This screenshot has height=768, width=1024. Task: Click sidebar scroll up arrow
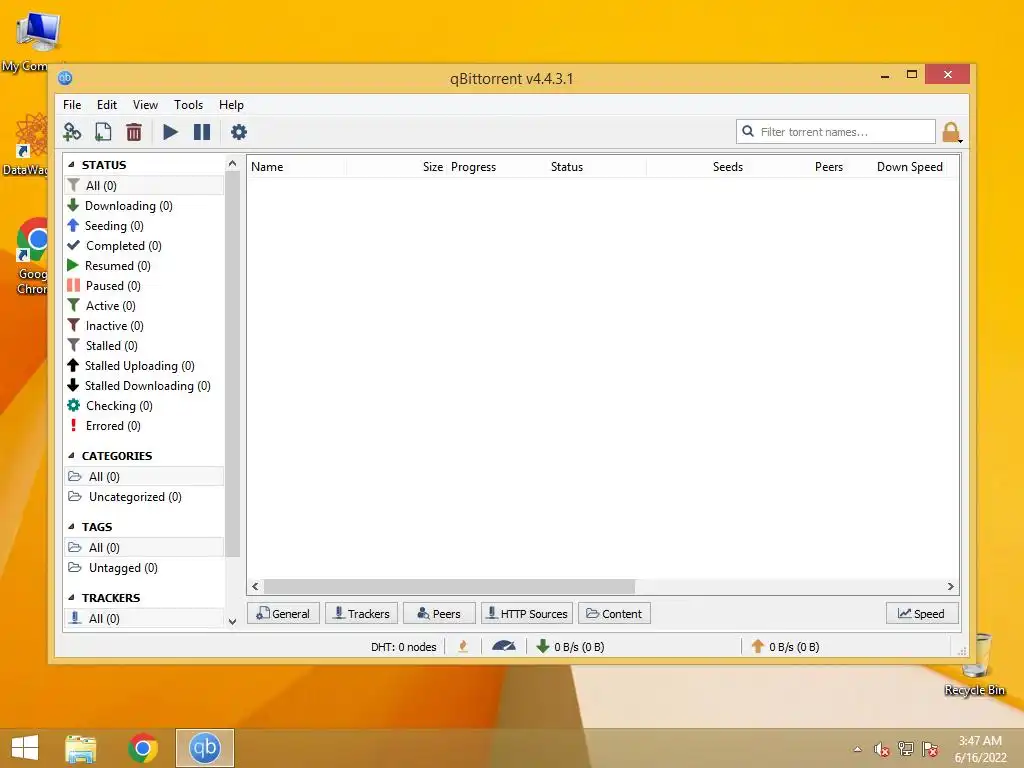(x=232, y=164)
